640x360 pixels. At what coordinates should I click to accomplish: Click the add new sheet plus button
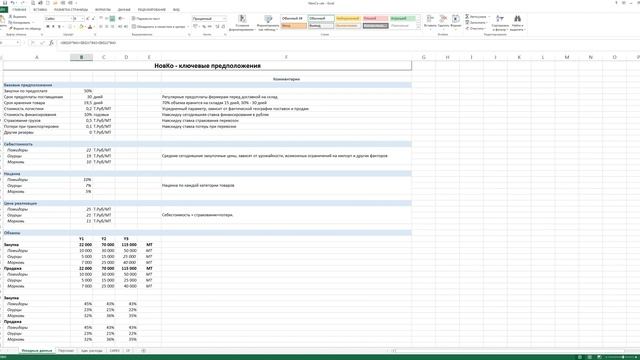coord(143,351)
